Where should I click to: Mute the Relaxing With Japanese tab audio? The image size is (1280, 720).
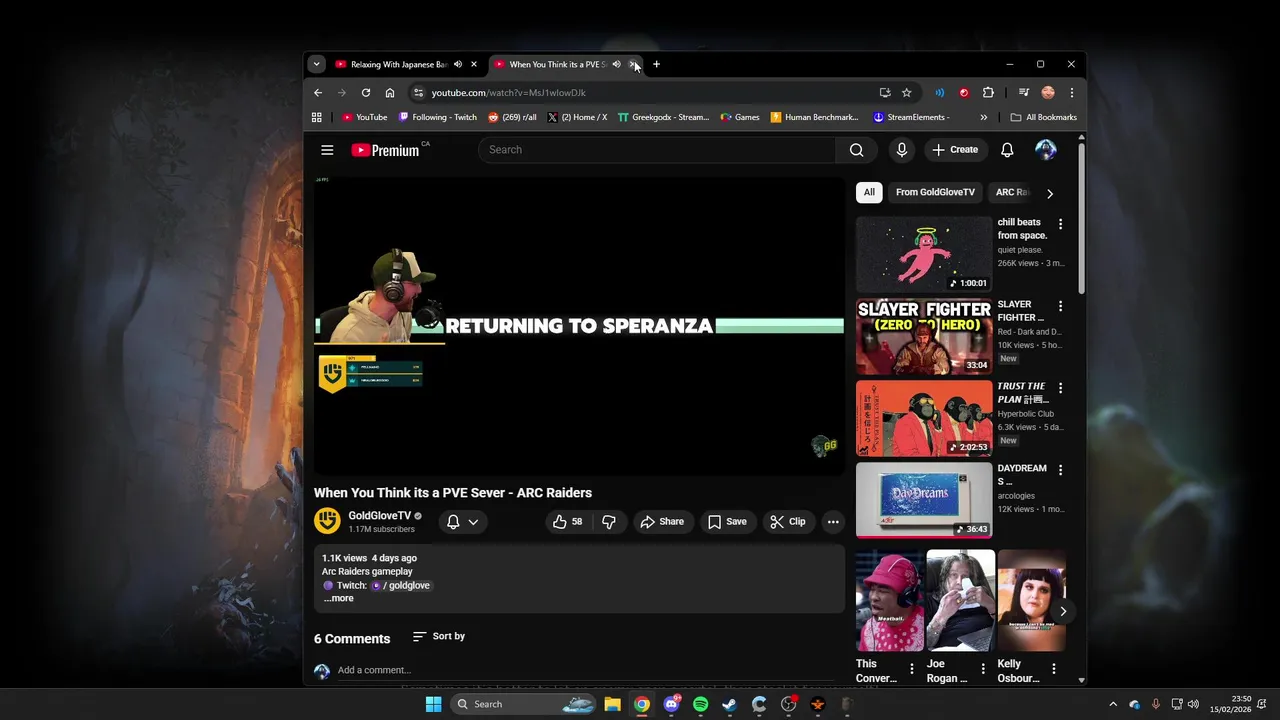(458, 64)
